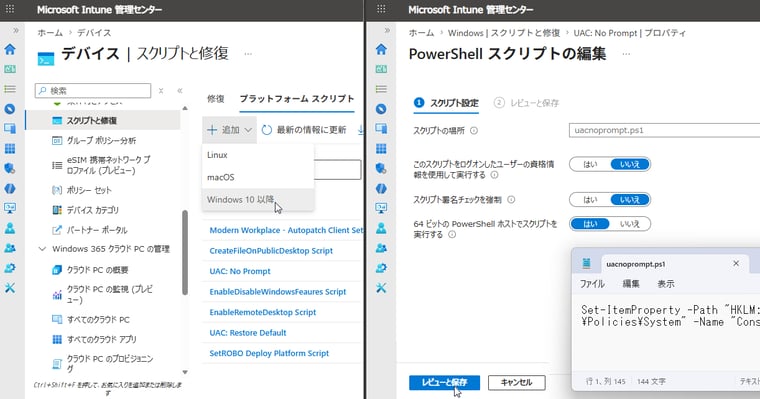Set logged-on user credentials toggle to はい
The image size is (760, 399).
coord(590,164)
